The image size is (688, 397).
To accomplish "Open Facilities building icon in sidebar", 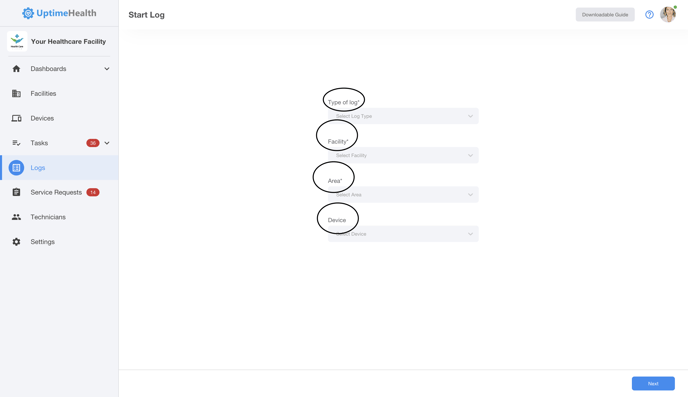I will click(16, 93).
